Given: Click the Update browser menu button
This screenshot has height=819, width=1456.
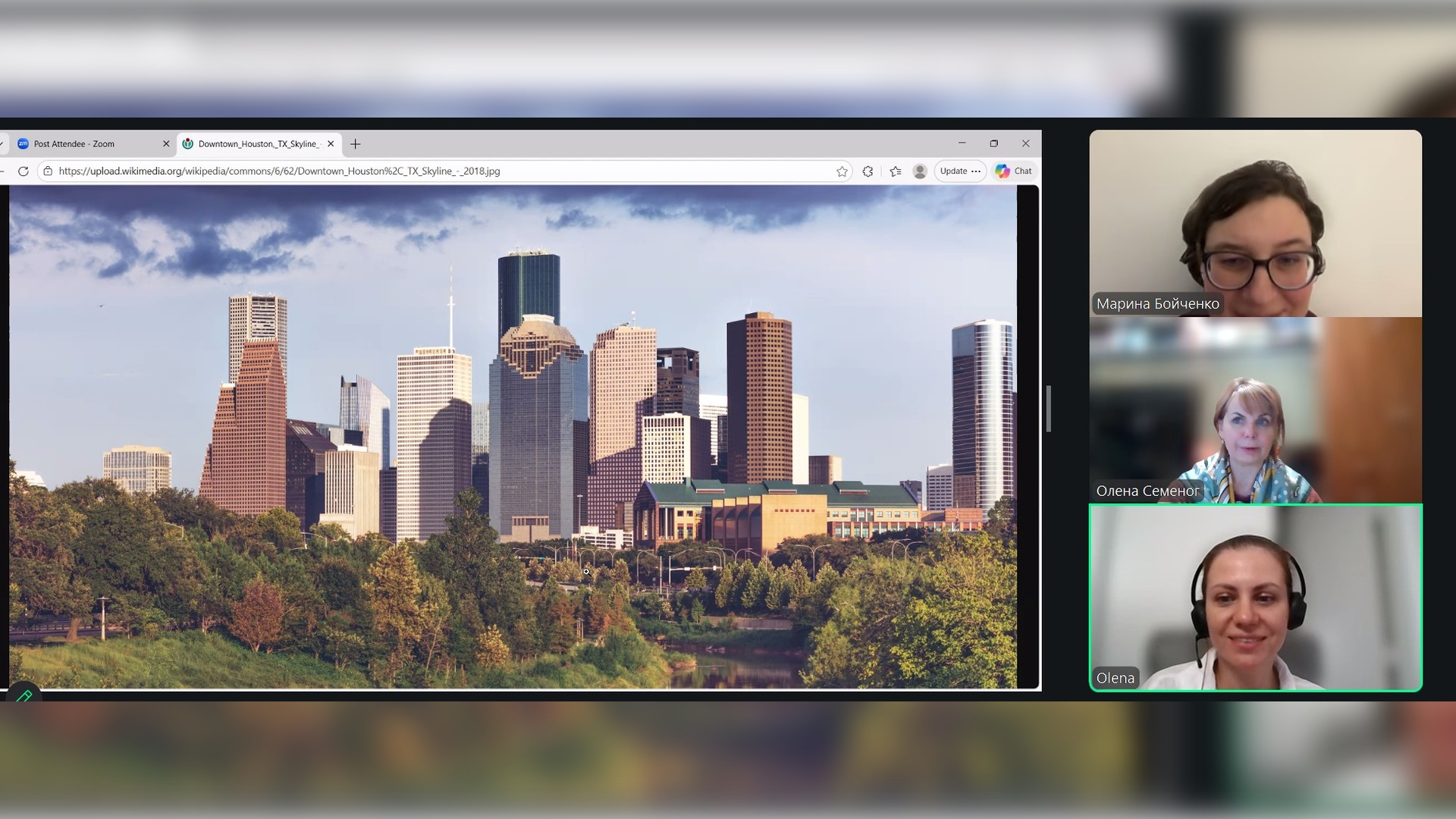Looking at the screenshot, I should pyautogui.click(x=960, y=171).
